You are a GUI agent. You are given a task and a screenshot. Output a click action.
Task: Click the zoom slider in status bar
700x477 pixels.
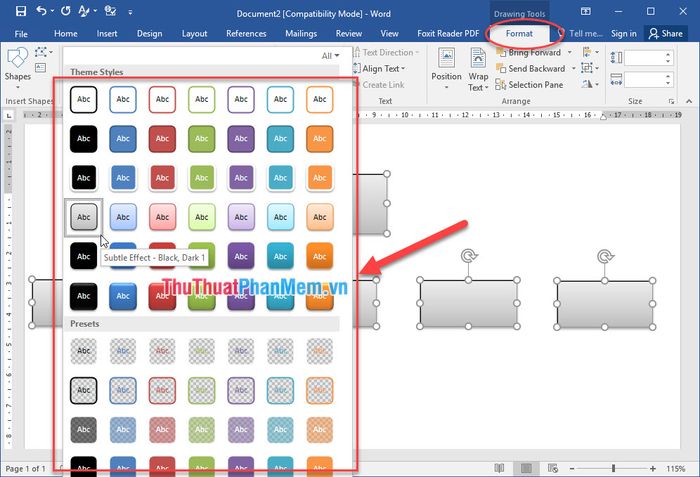[612, 468]
